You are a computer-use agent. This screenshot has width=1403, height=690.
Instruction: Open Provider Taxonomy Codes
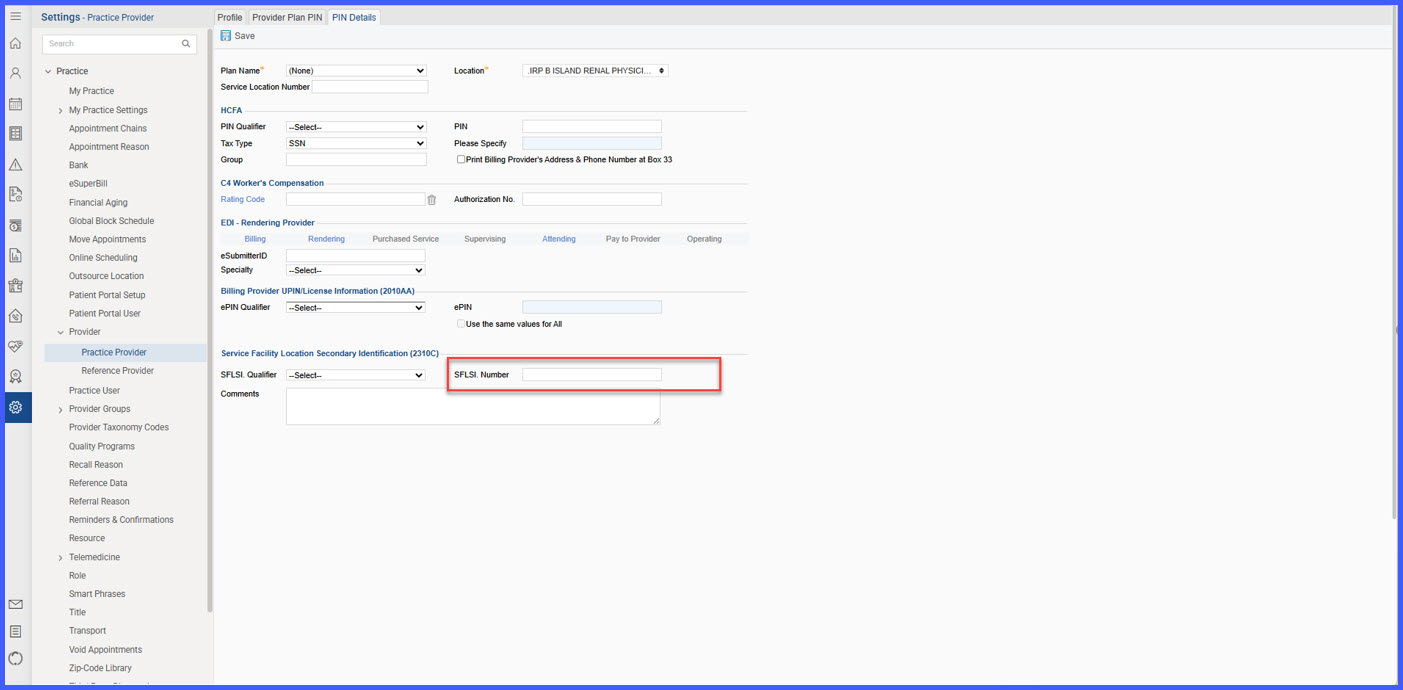point(119,427)
